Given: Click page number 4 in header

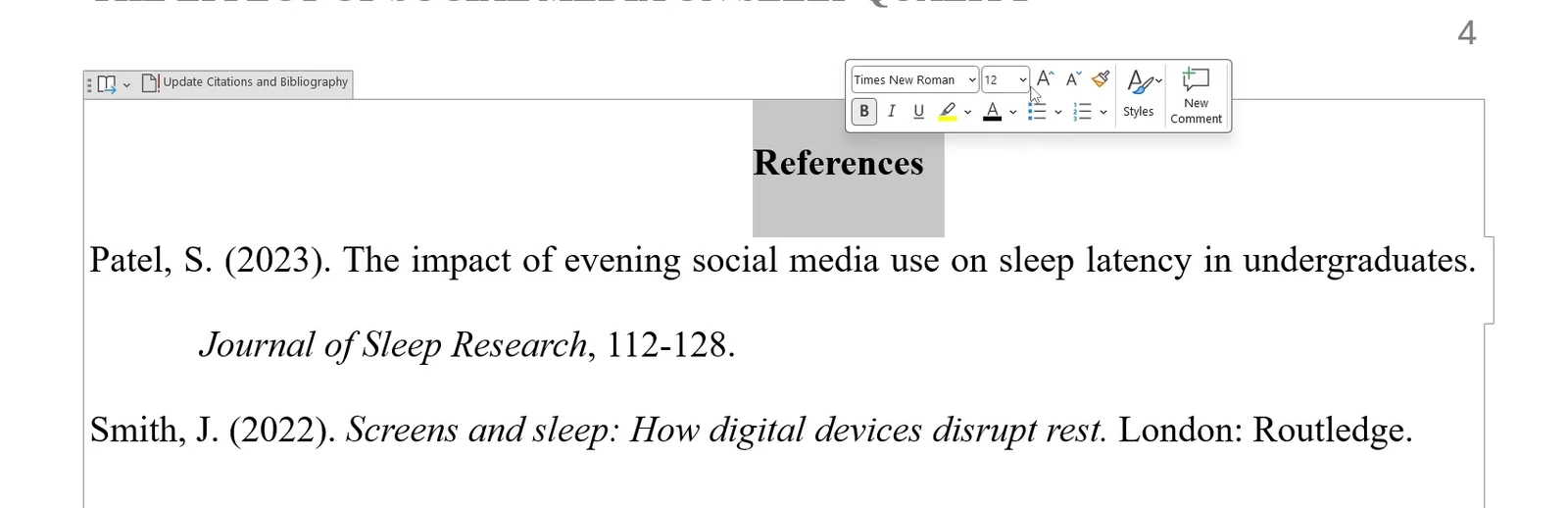Looking at the screenshot, I should (x=1466, y=33).
